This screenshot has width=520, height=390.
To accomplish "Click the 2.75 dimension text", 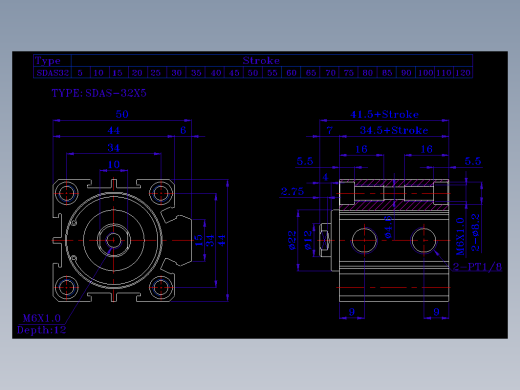I will (x=292, y=191).
